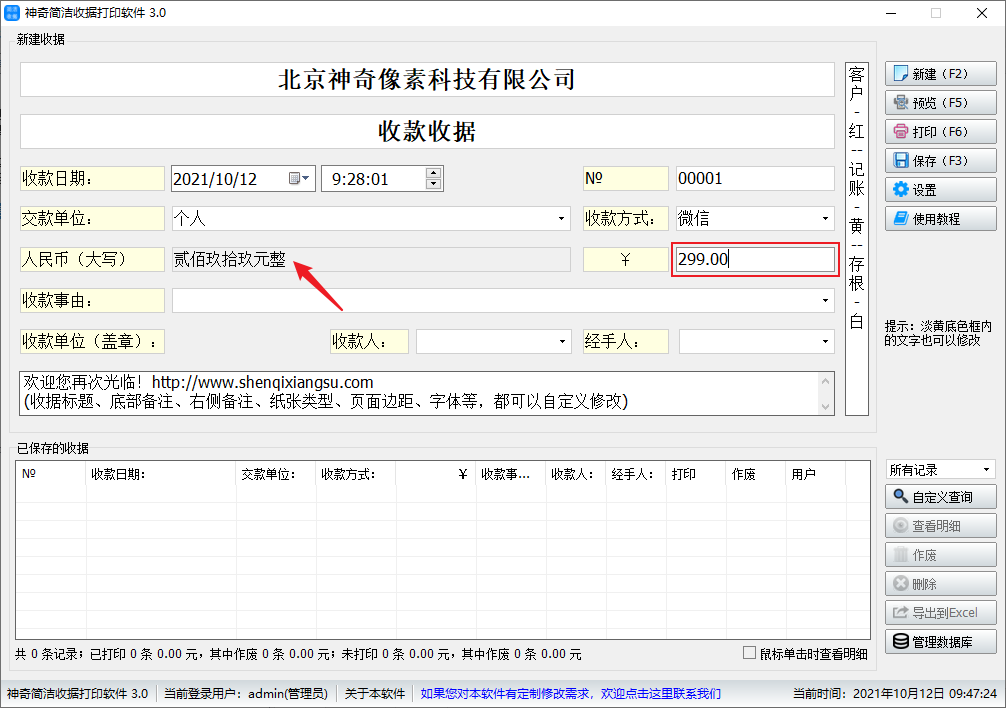
Task: Open print preview with 预览 (F5)
Action: [x=941, y=103]
